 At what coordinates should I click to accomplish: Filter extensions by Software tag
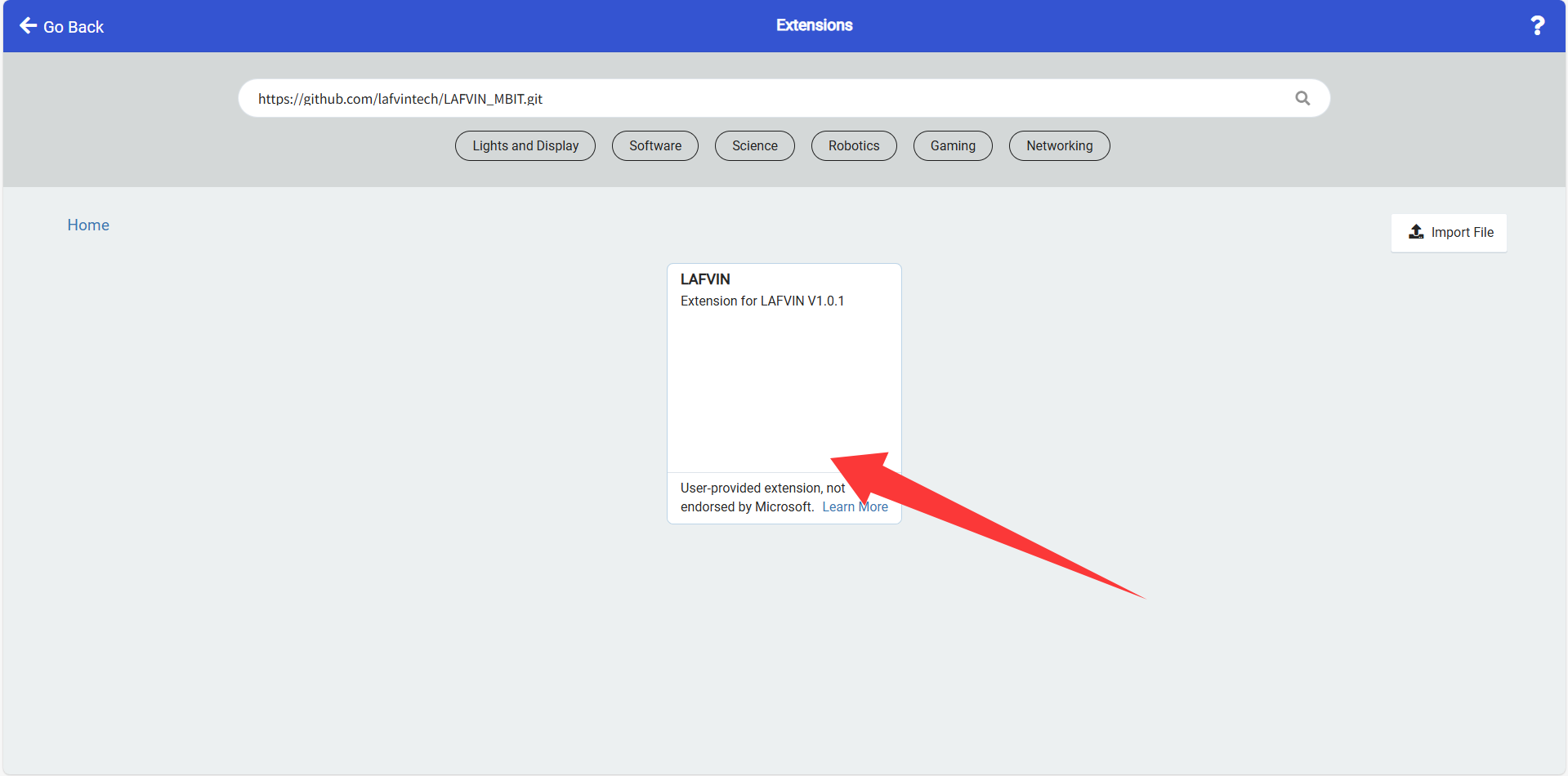click(x=655, y=145)
